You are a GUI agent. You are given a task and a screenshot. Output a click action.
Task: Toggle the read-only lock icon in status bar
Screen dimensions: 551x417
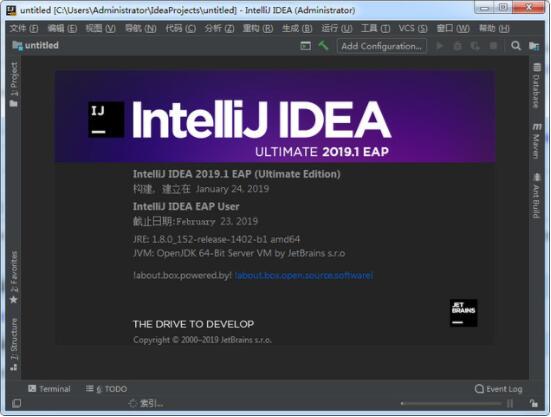533,403
